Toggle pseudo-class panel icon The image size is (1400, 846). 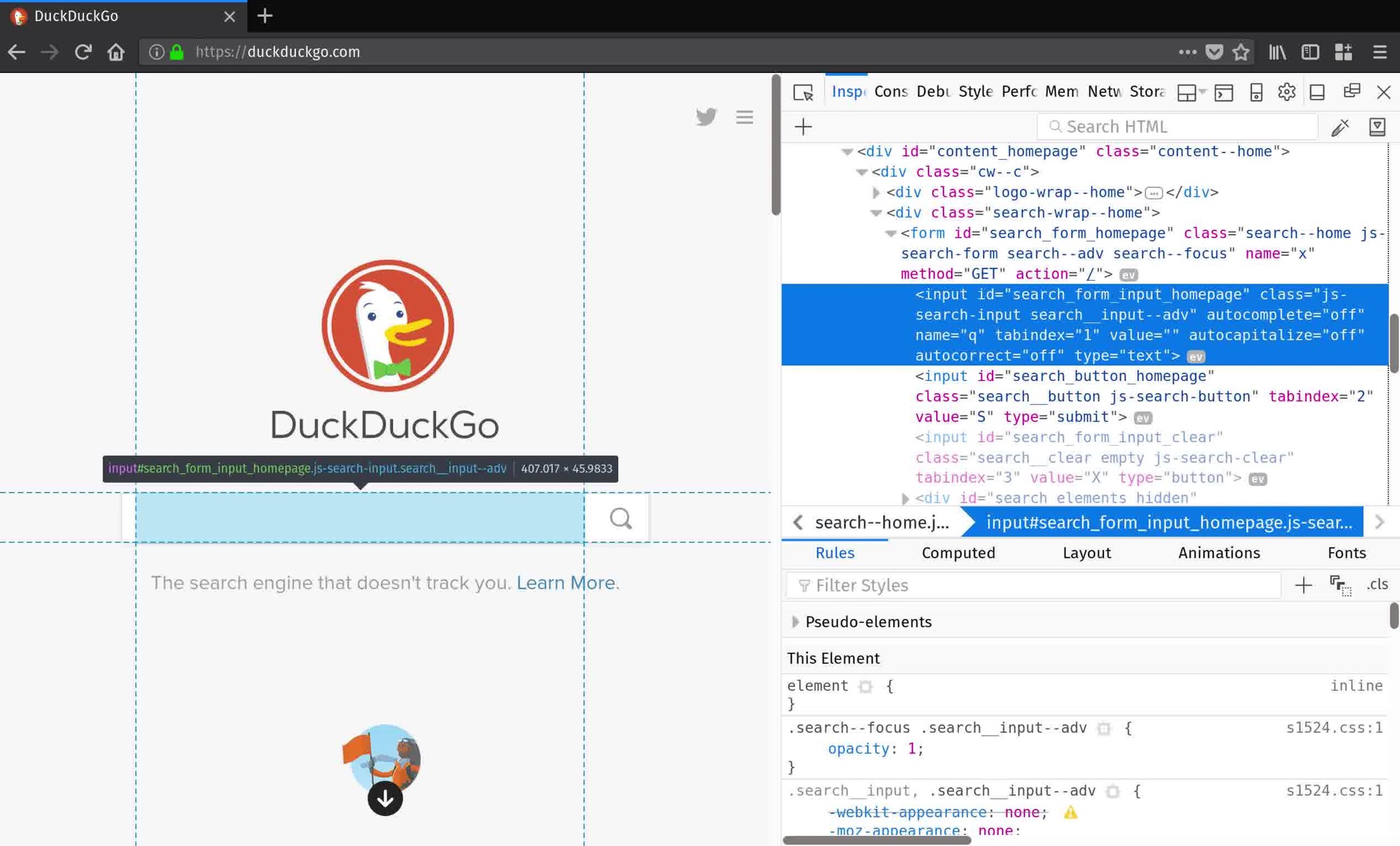tap(1339, 585)
